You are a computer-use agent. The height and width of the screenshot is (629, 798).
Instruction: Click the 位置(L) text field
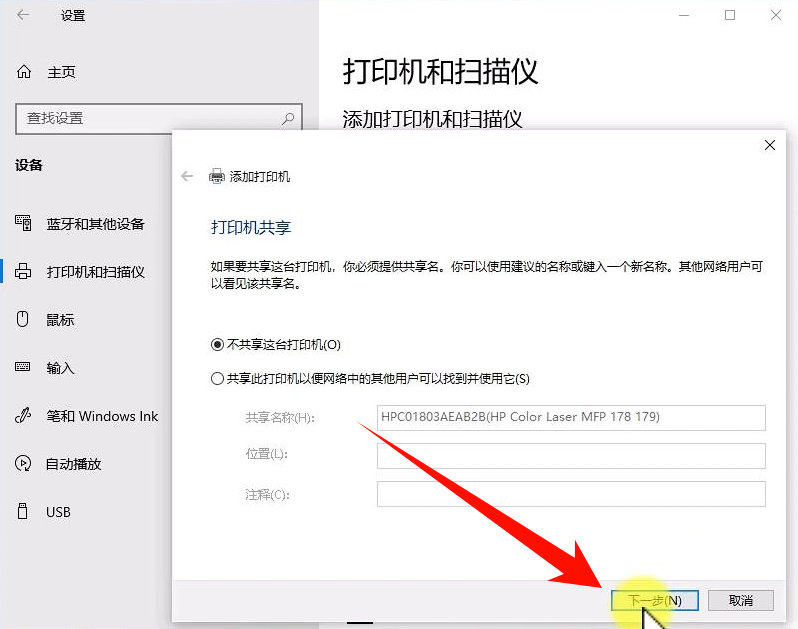tap(571, 455)
